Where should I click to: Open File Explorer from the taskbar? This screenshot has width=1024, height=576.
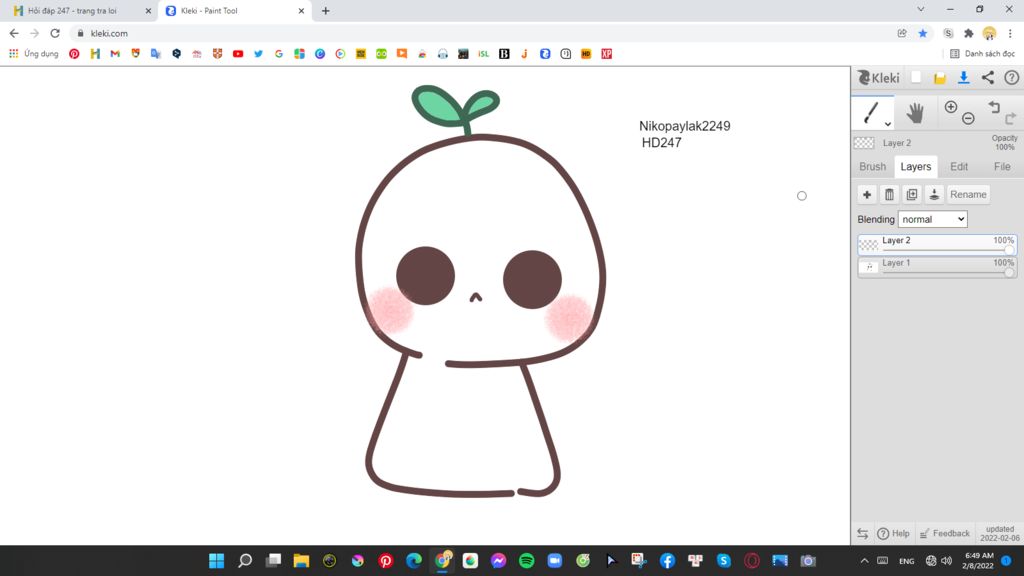(x=301, y=561)
